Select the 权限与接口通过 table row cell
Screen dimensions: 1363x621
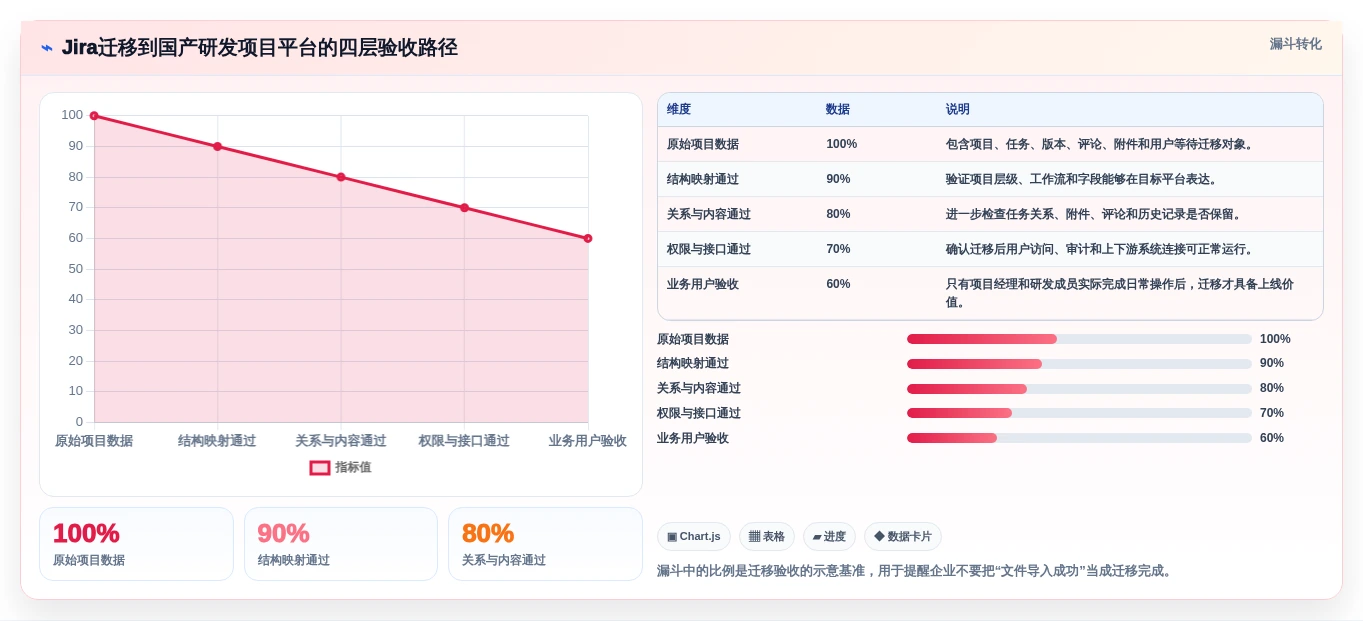tap(709, 249)
